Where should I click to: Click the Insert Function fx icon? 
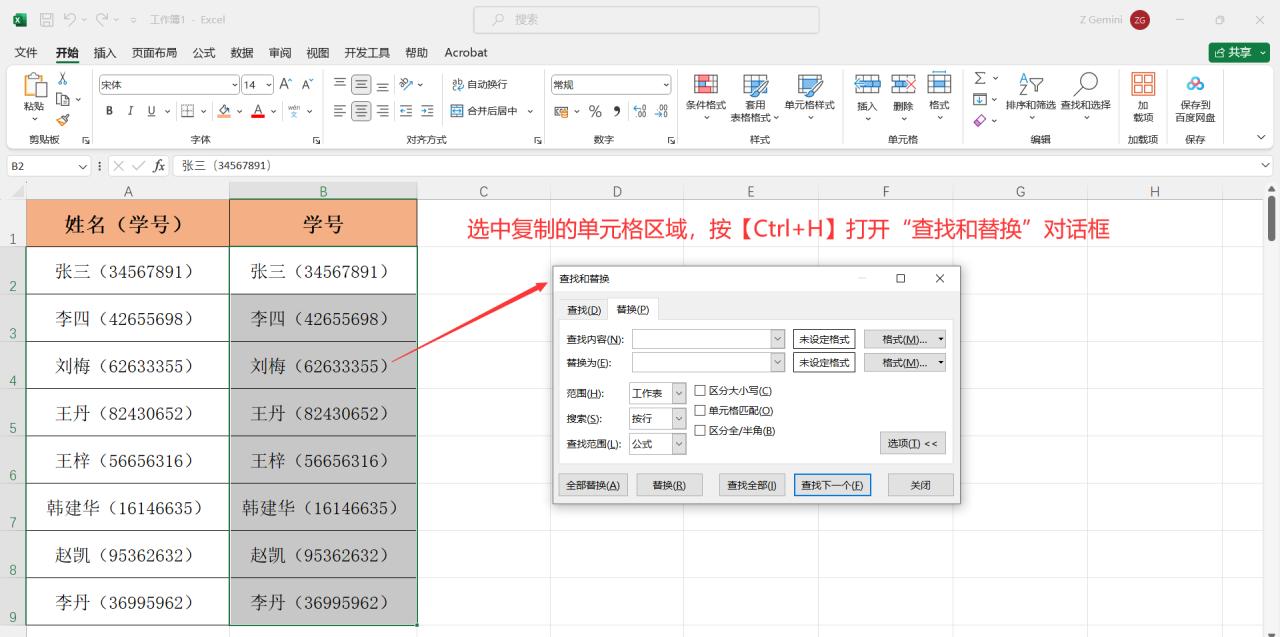point(159,166)
